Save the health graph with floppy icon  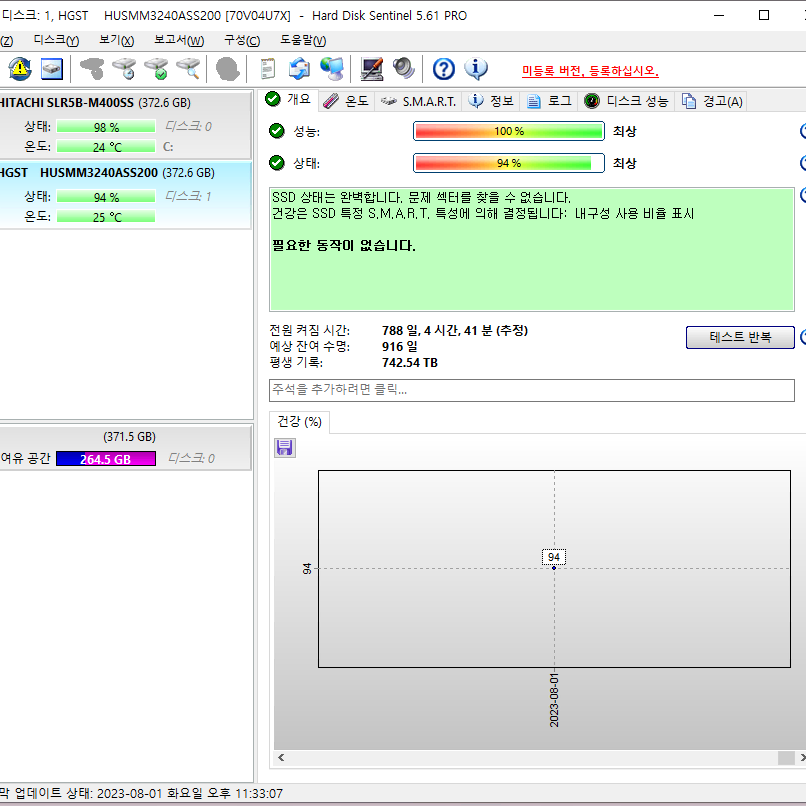point(284,448)
